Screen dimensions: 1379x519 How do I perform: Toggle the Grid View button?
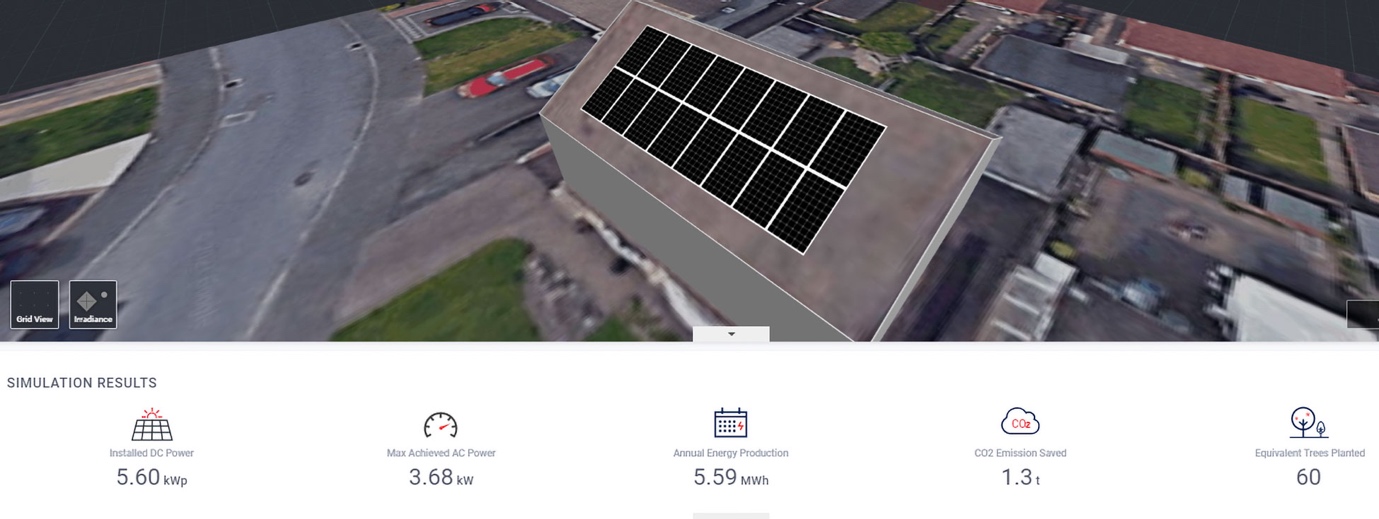pyautogui.click(x=34, y=304)
